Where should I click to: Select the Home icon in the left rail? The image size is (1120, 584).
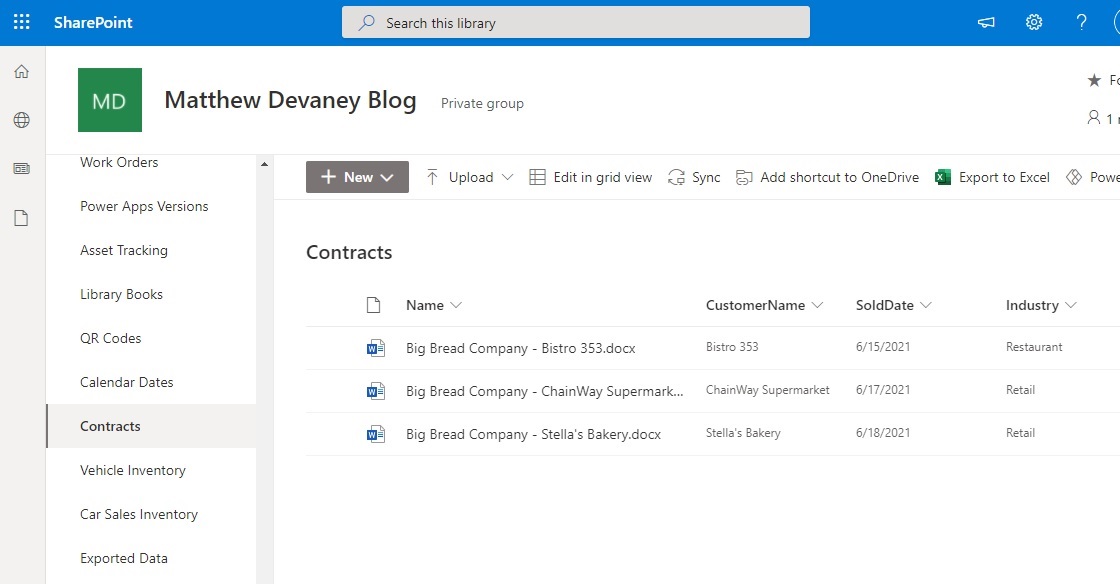click(20, 71)
